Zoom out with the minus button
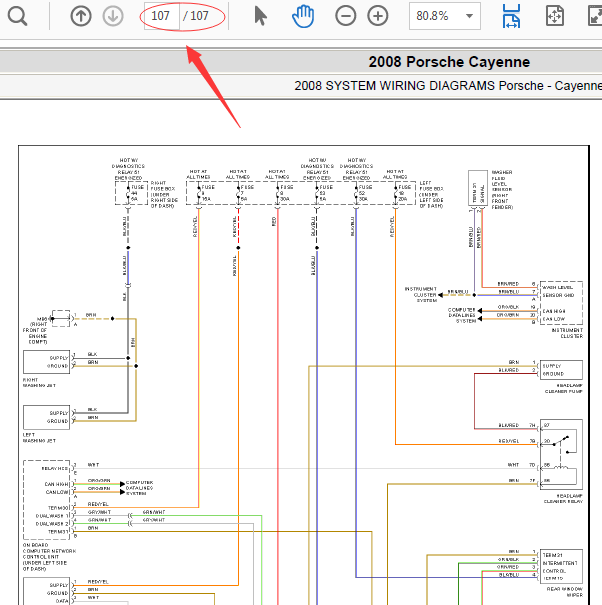Image resolution: width=602 pixels, height=605 pixels. coord(345,16)
